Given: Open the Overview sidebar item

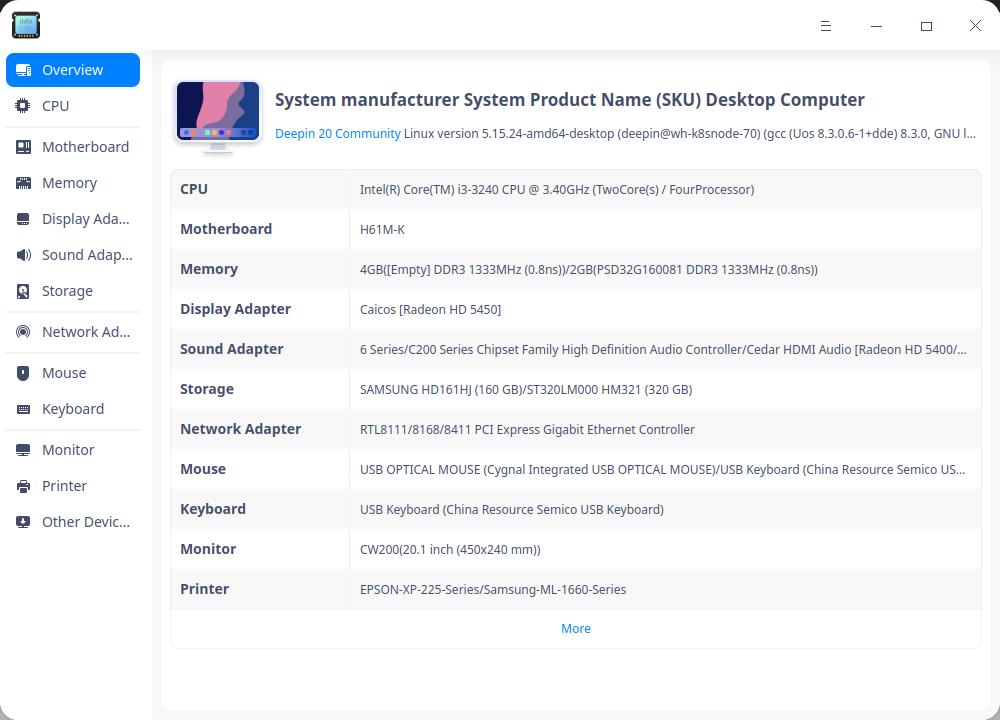Looking at the screenshot, I should click(73, 70).
